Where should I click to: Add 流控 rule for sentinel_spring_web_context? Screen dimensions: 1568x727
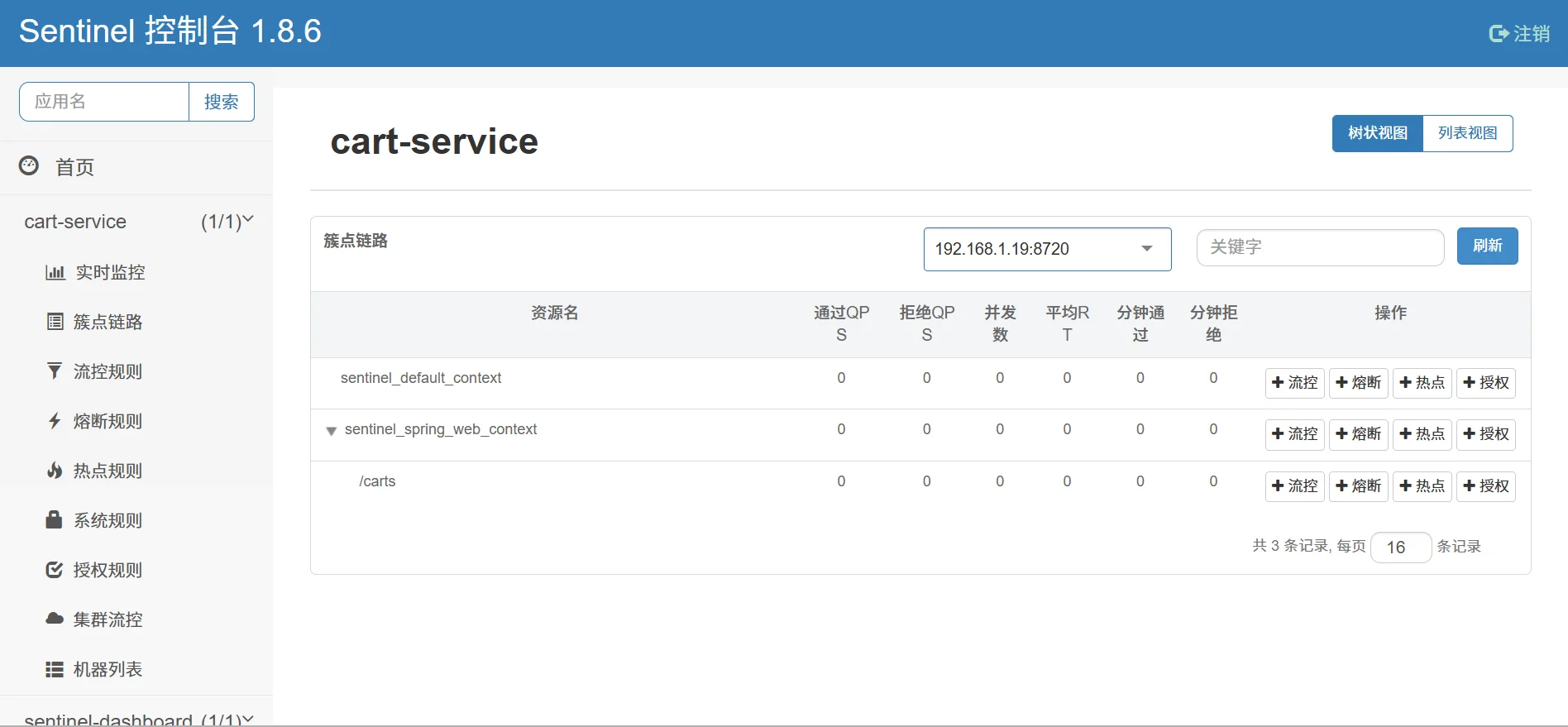1295,434
